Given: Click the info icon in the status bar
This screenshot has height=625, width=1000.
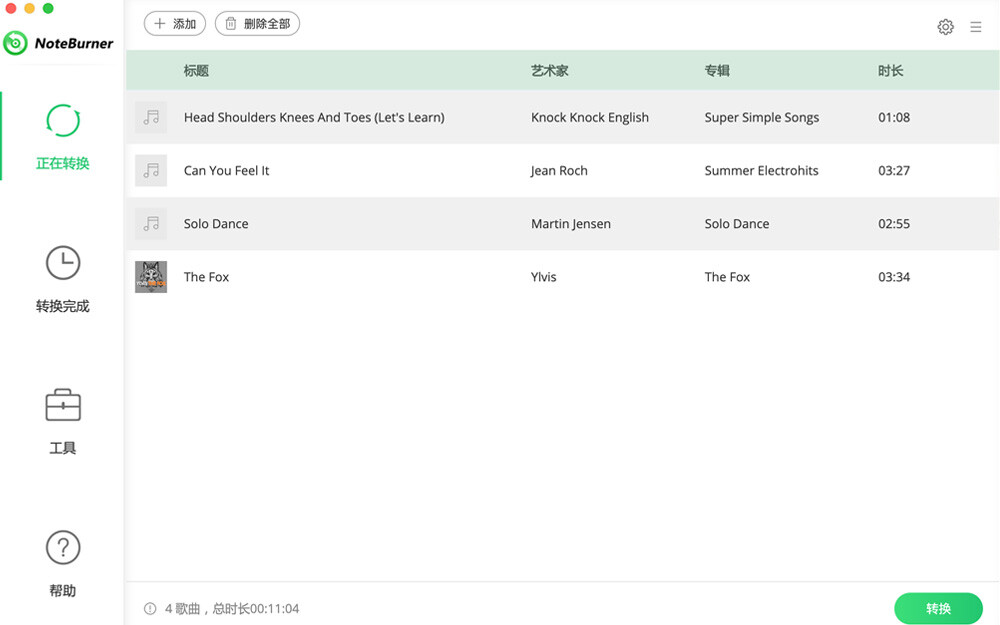Looking at the screenshot, I should [150, 608].
